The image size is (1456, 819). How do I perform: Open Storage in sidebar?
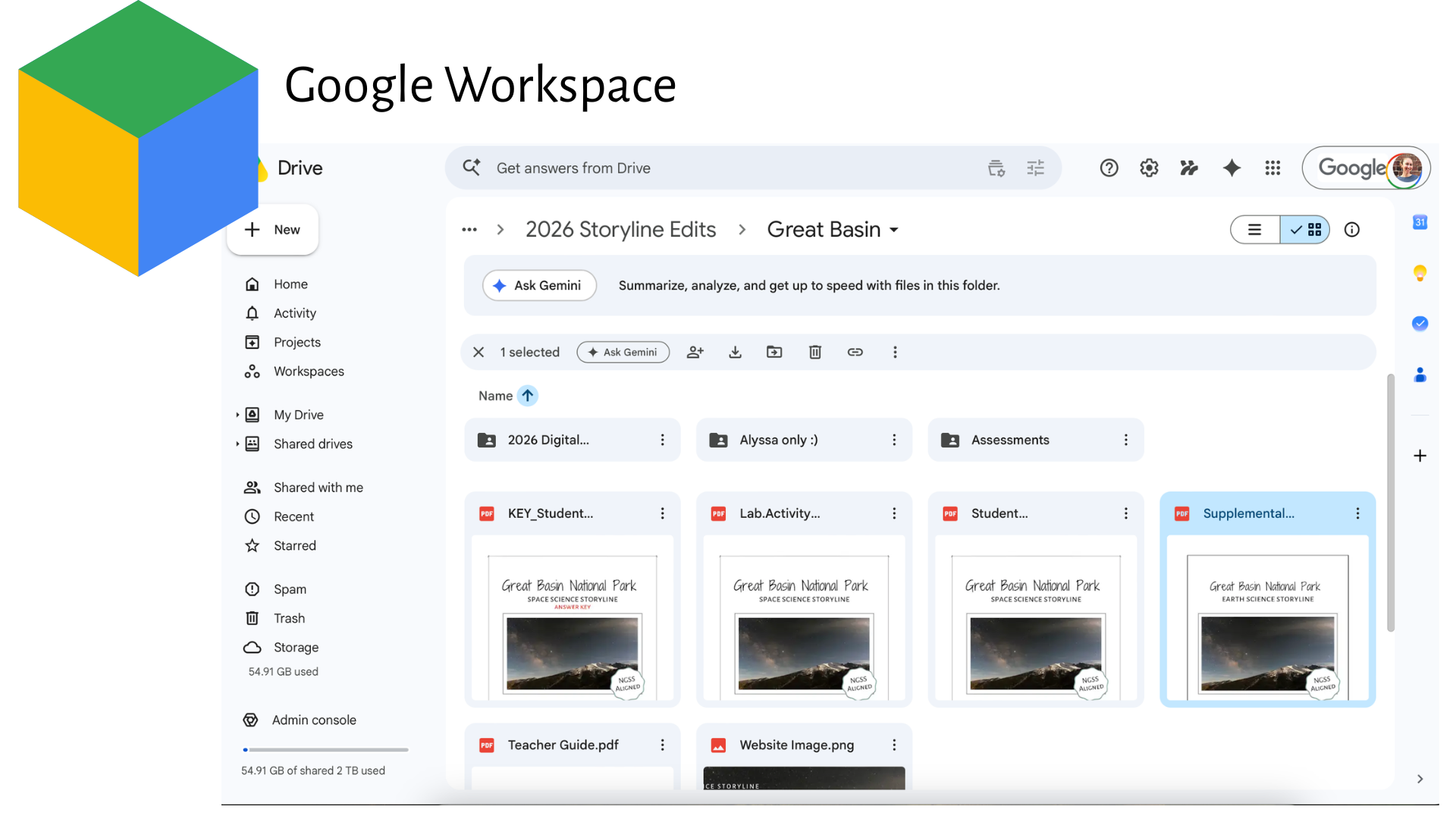296,648
